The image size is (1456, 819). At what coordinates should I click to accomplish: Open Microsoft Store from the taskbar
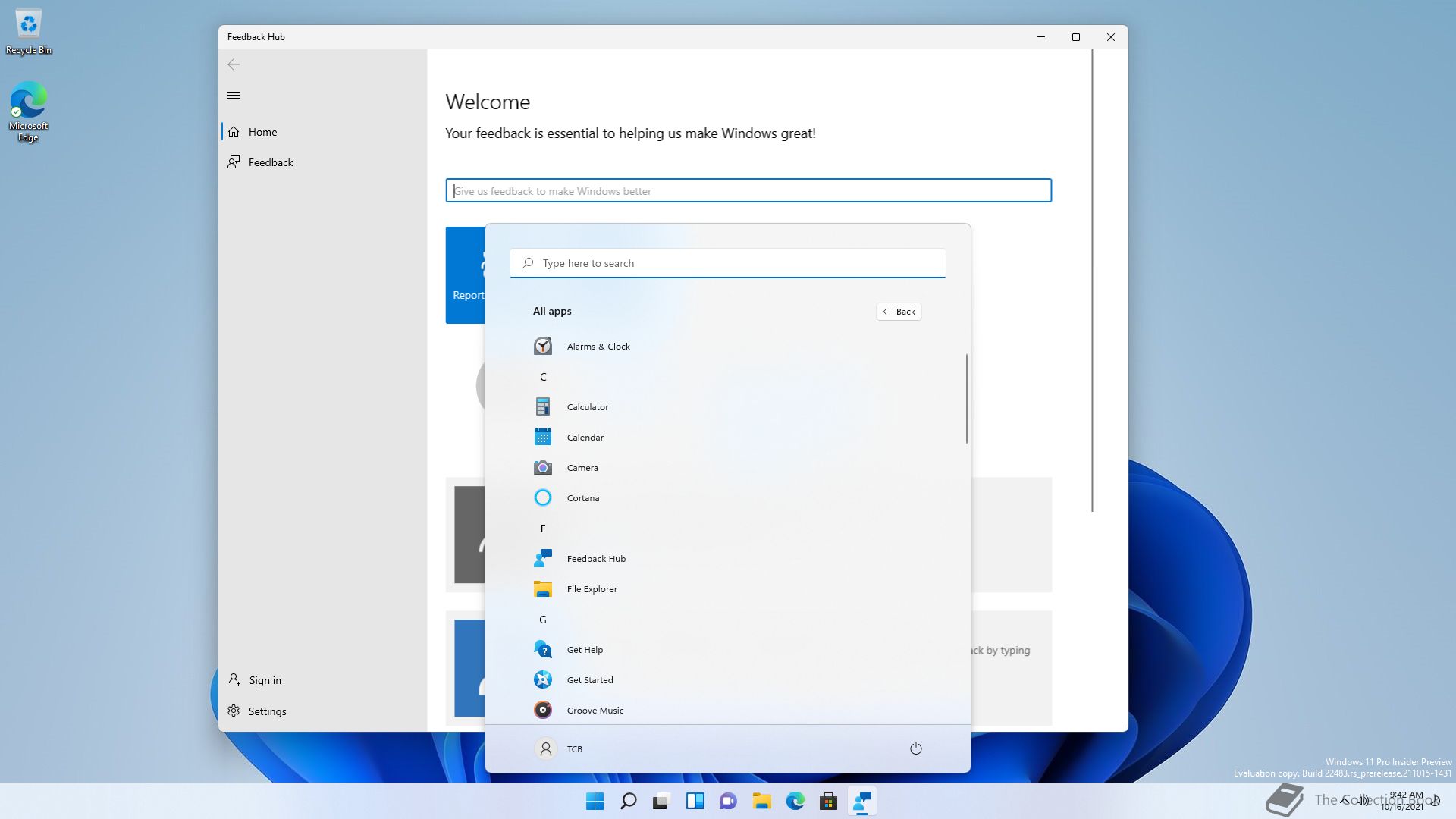pos(829,801)
